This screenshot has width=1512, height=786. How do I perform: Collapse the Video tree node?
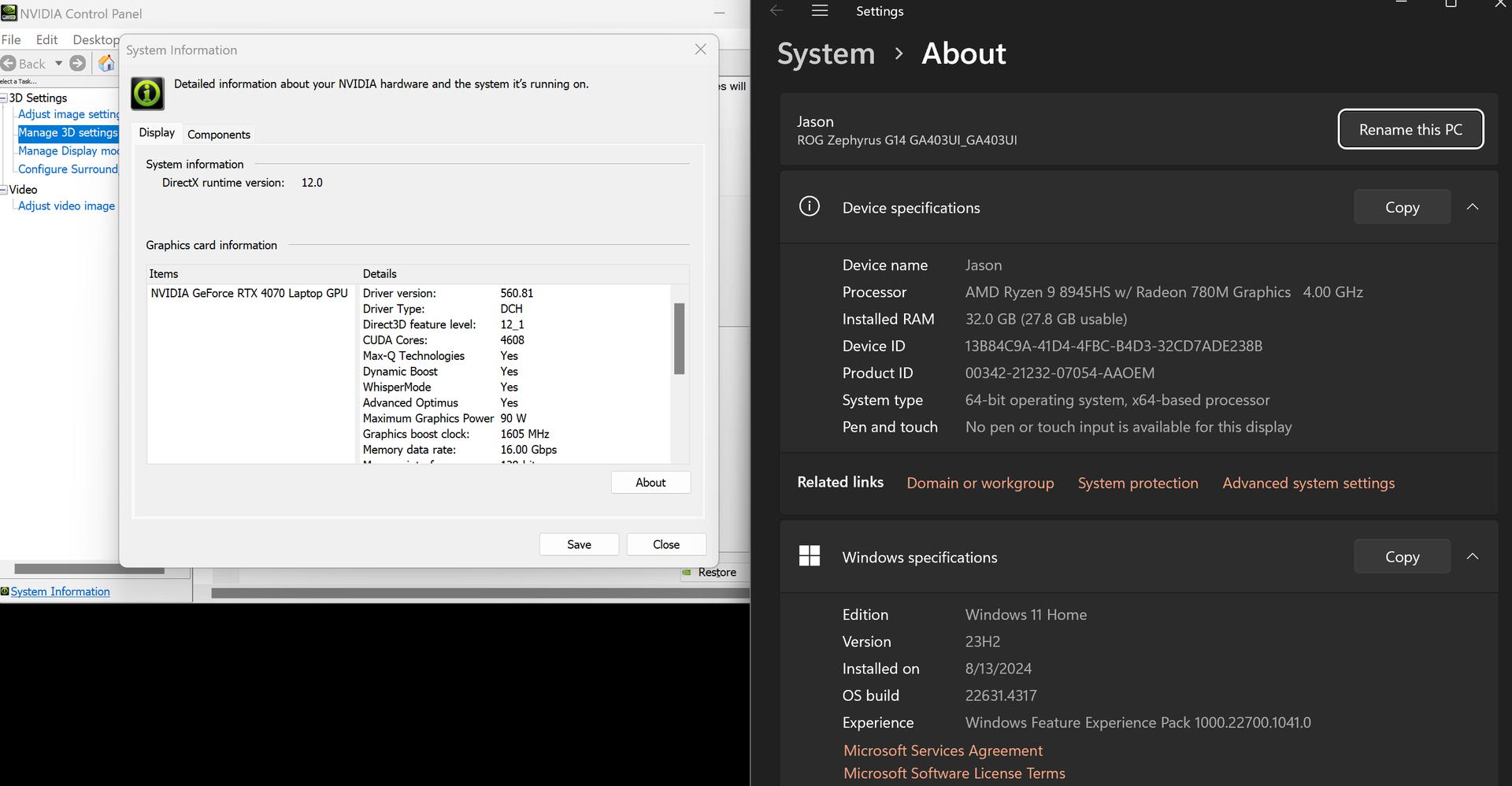[x=4, y=190]
